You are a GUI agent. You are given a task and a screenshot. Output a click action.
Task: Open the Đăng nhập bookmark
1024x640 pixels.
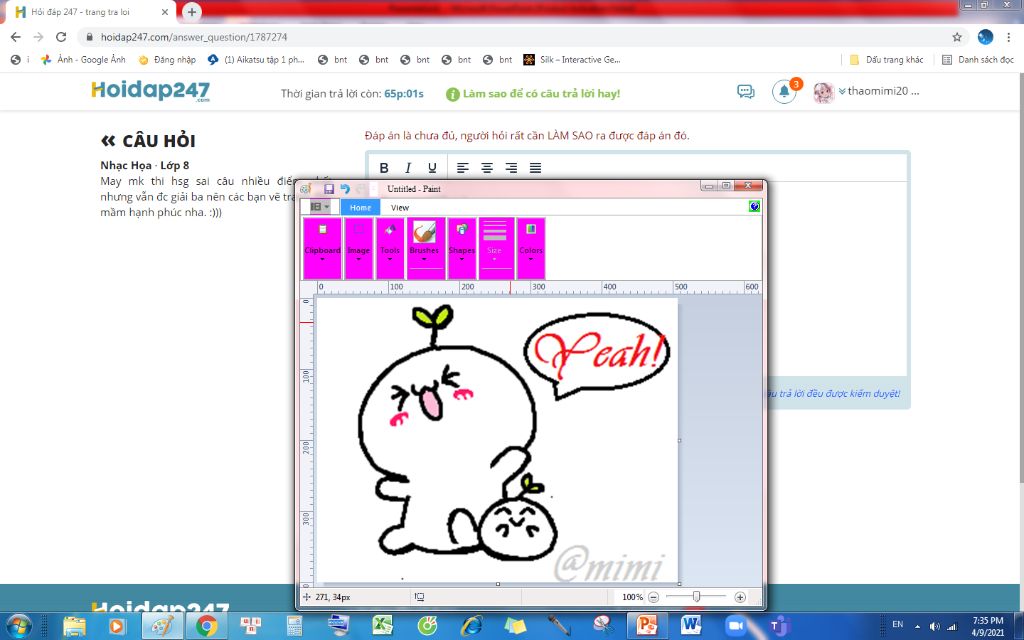(x=167, y=59)
